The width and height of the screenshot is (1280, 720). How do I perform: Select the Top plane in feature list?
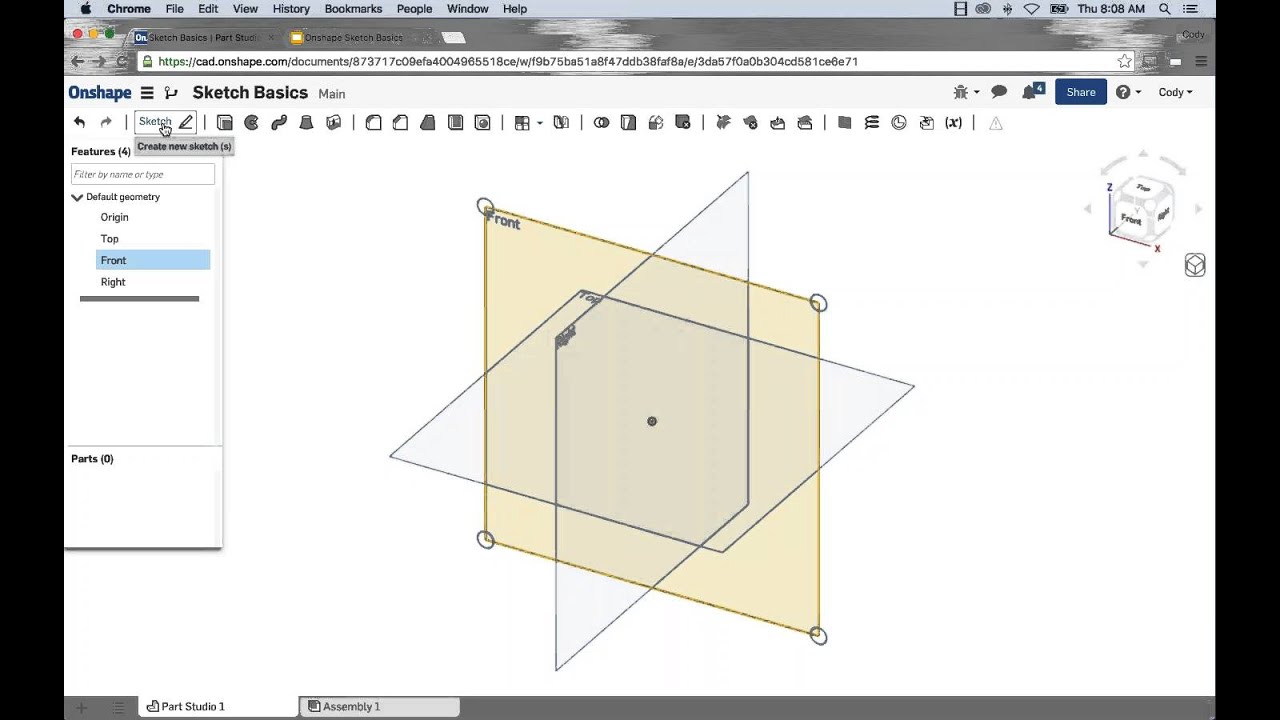(x=110, y=239)
